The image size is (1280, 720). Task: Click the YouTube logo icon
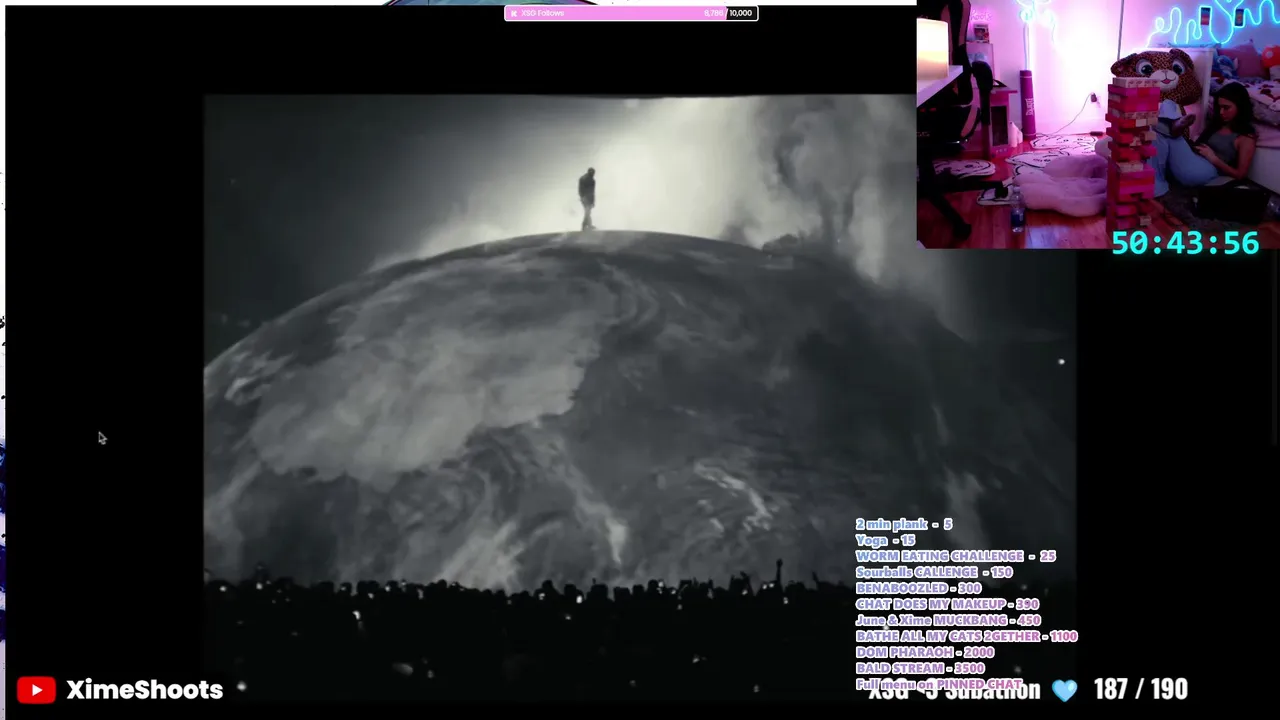tap(36, 690)
